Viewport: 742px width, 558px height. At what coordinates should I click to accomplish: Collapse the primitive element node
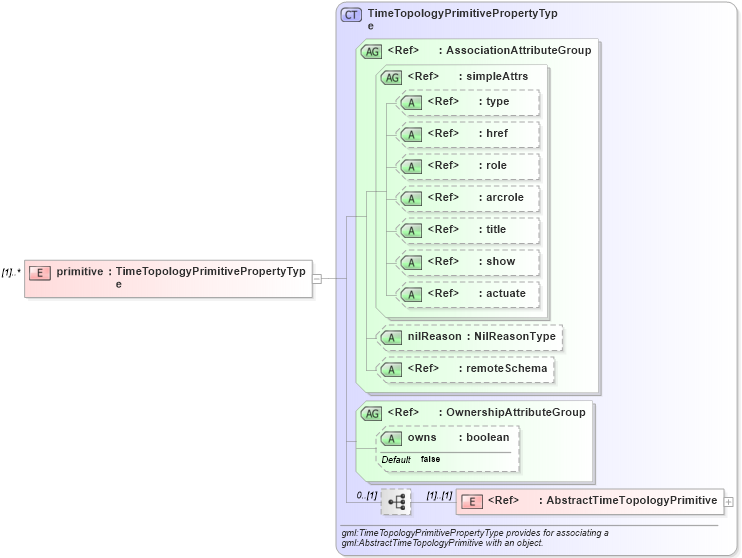pyautogui.click(x=317, y=279)
